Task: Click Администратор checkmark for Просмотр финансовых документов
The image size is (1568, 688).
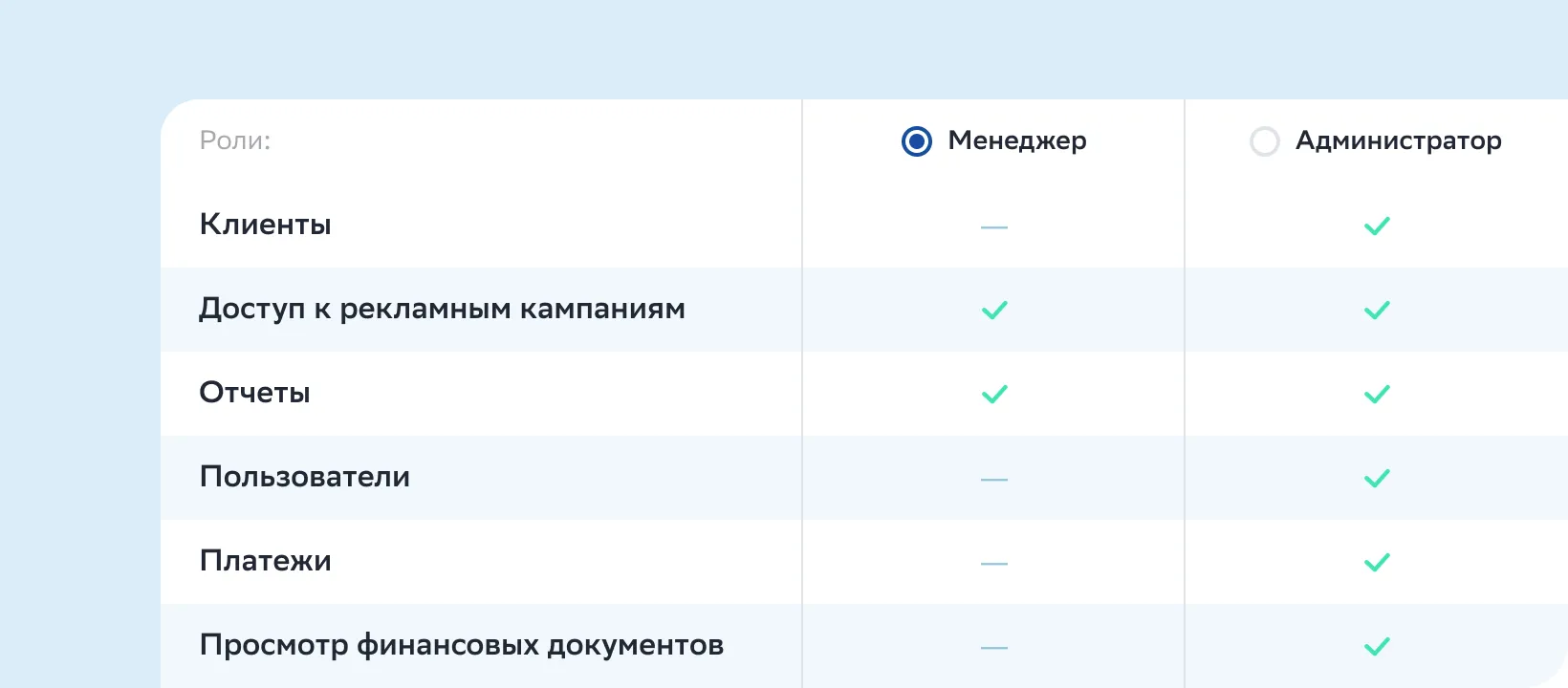Action: [x=1377, y=647]
